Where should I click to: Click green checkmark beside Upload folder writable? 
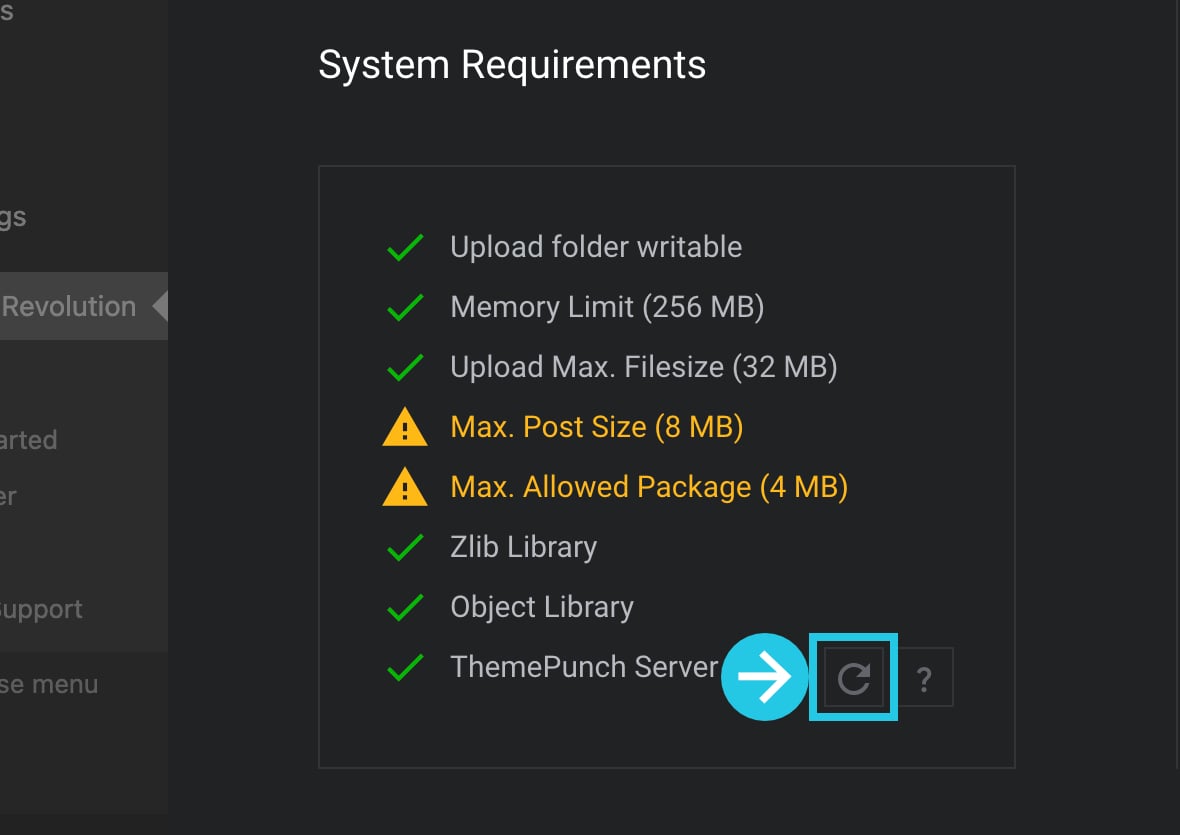pyautogui.click(x=405, y=247)
